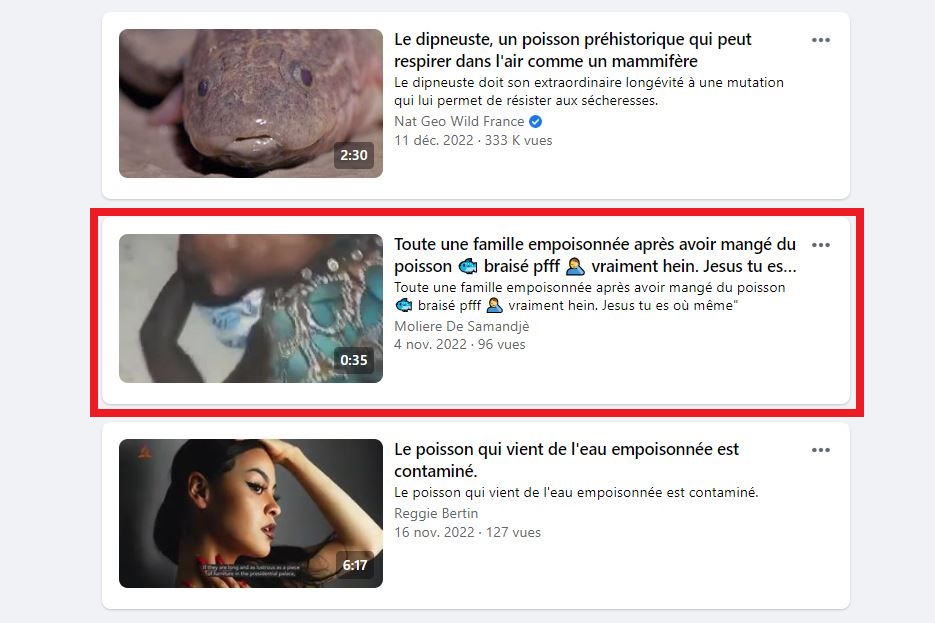Open options menu for the famille empoisonnée video
The width and height of the screenshot is (935, 623).
821,245
